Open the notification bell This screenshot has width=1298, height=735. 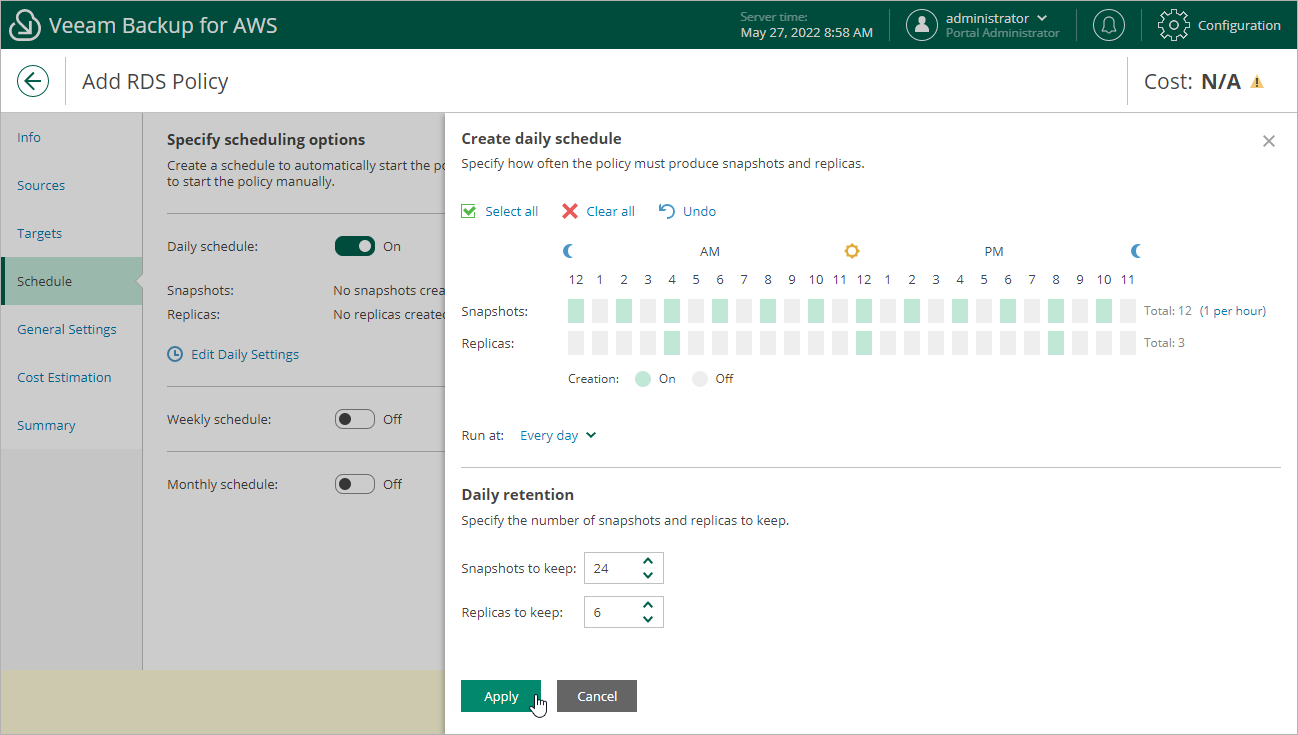click(1108, 25)
